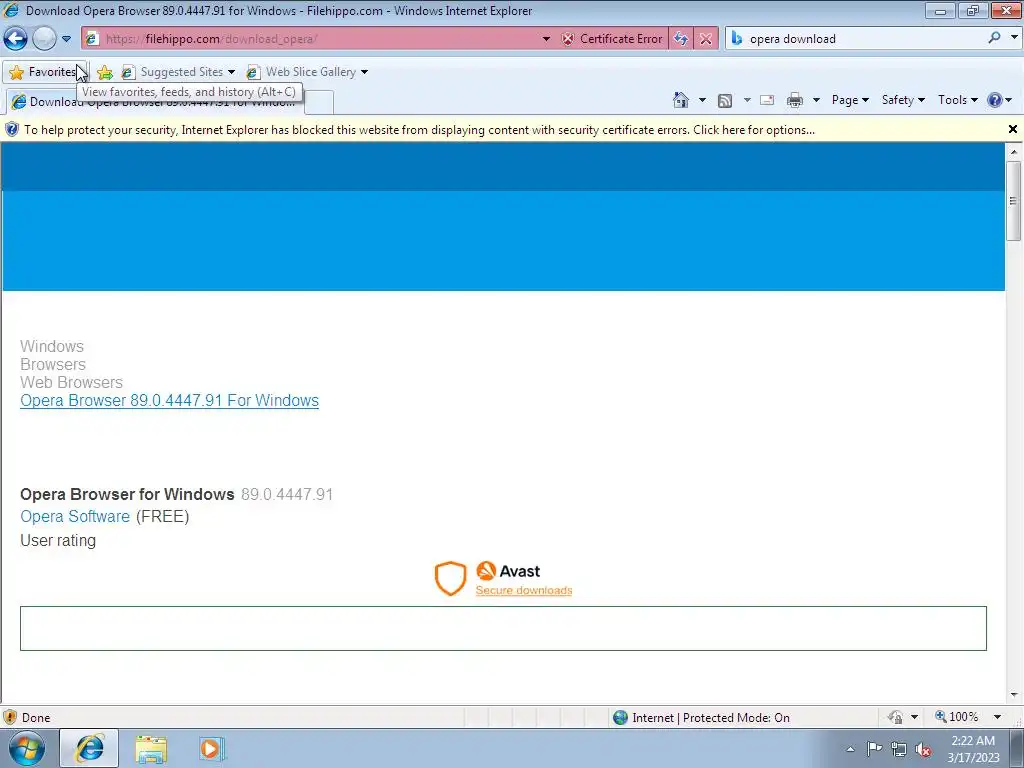The height and width of the screenshot is (768, 1024).
Task: Open Windows Media Player from taskbar
Action: [x=212, y=749]
